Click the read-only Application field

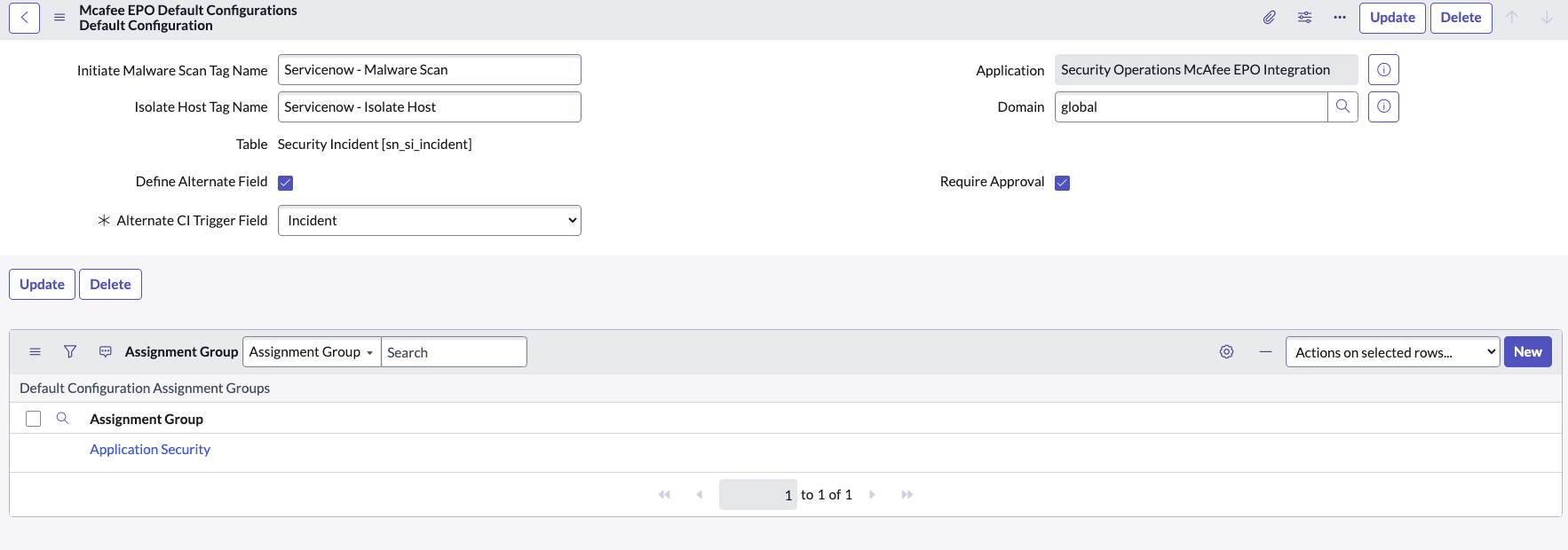coord(1207,70)
